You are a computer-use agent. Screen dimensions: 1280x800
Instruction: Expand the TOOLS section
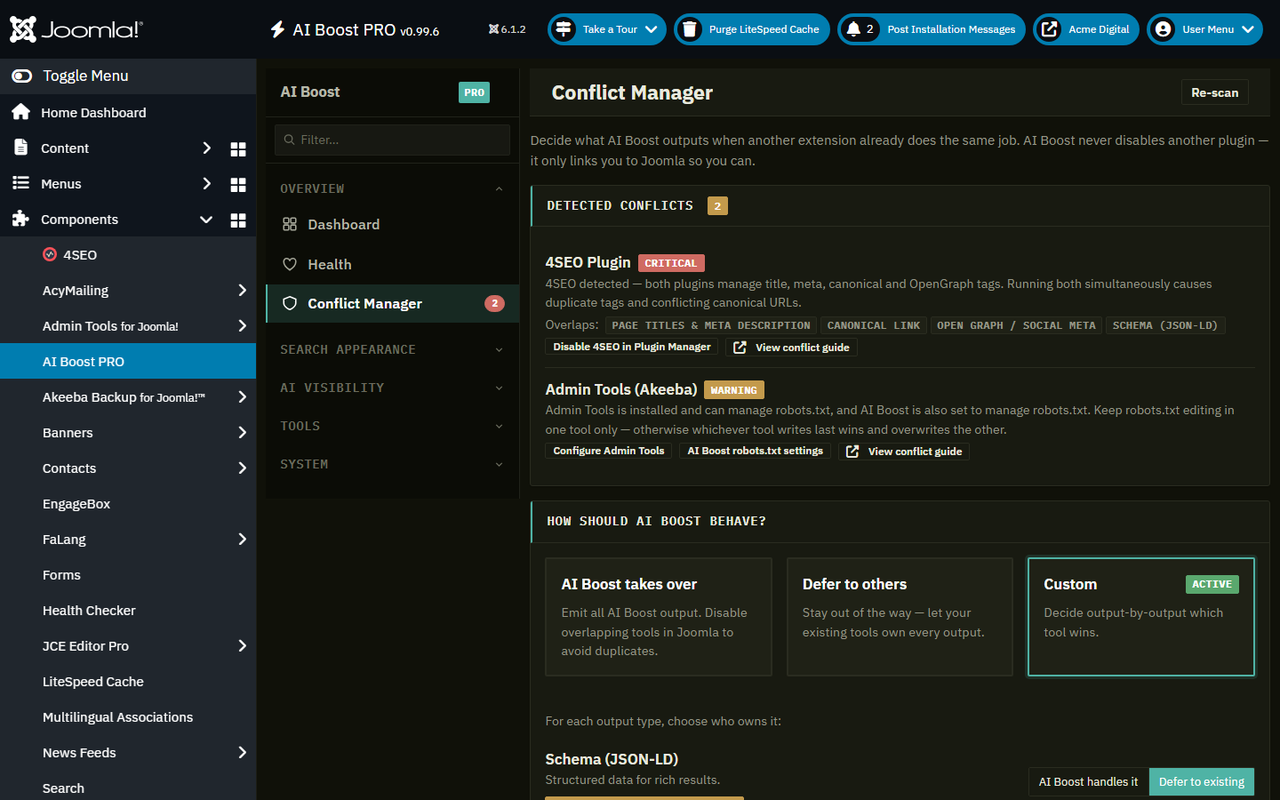point(392,426)
